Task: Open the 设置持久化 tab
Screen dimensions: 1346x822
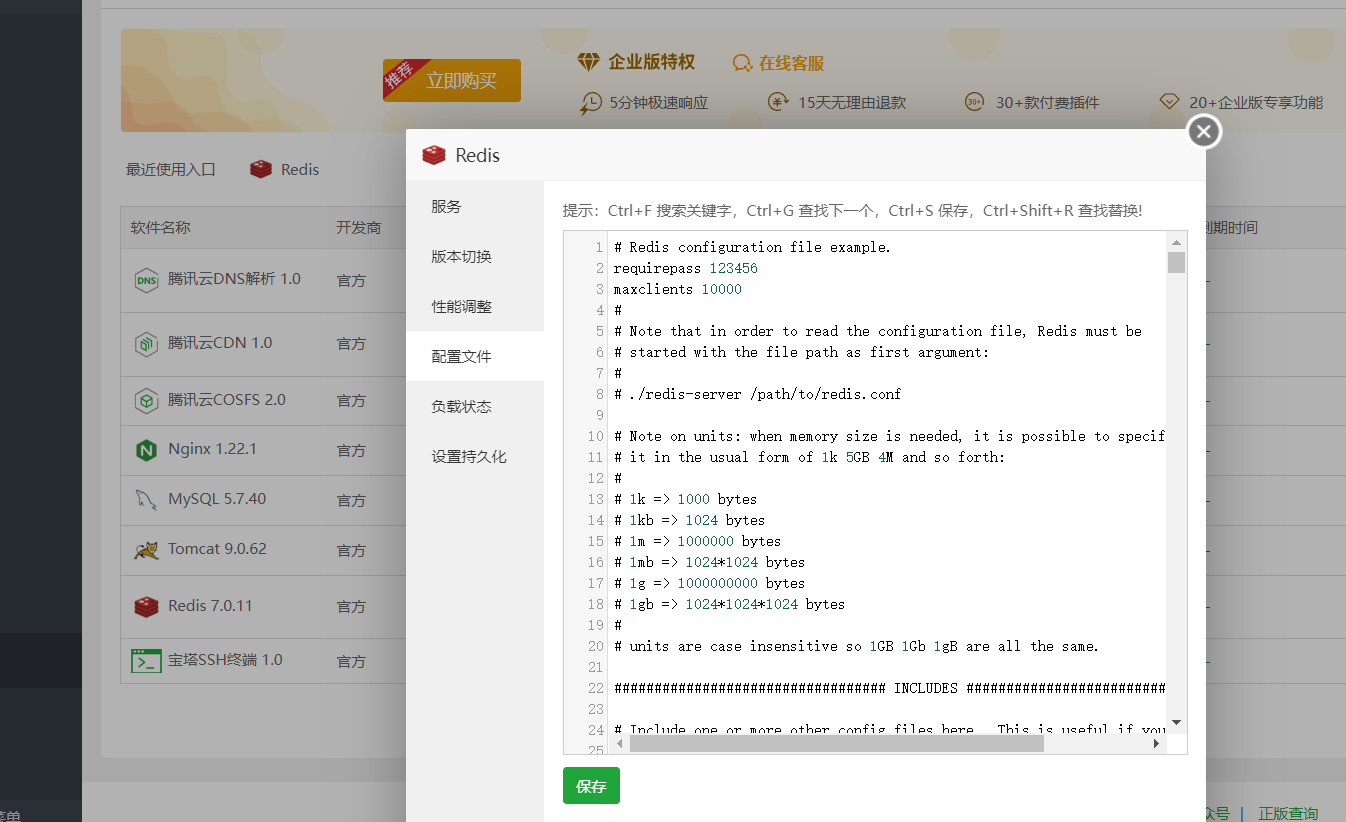Action: (x=469, y=456)
